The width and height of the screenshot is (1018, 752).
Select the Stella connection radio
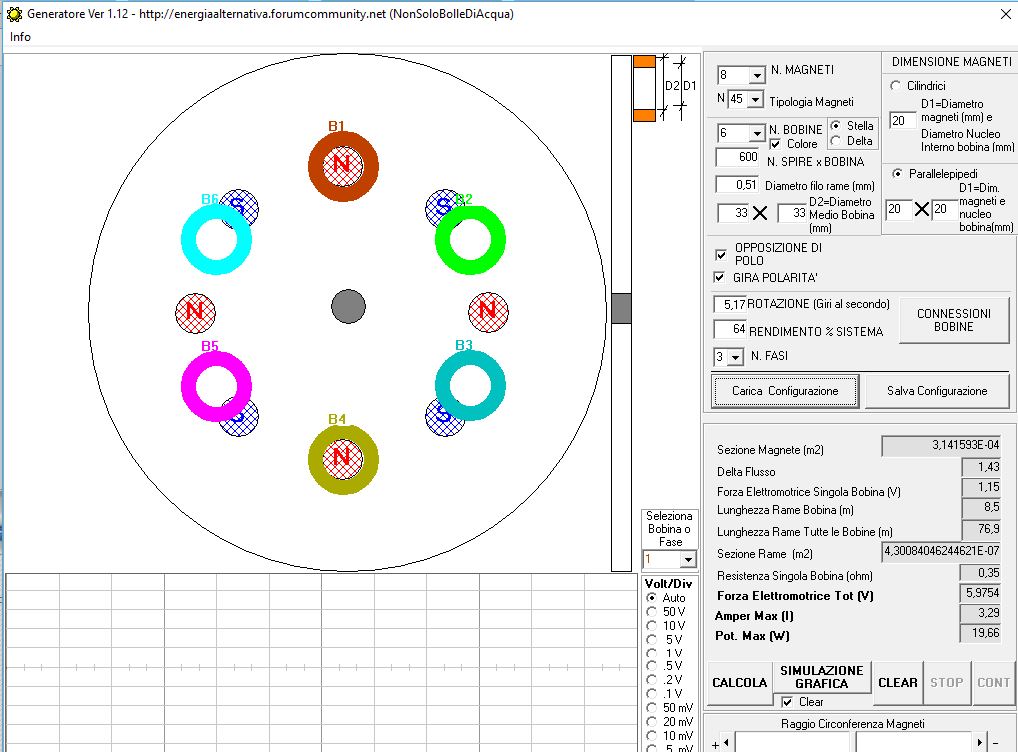point(836,126)
